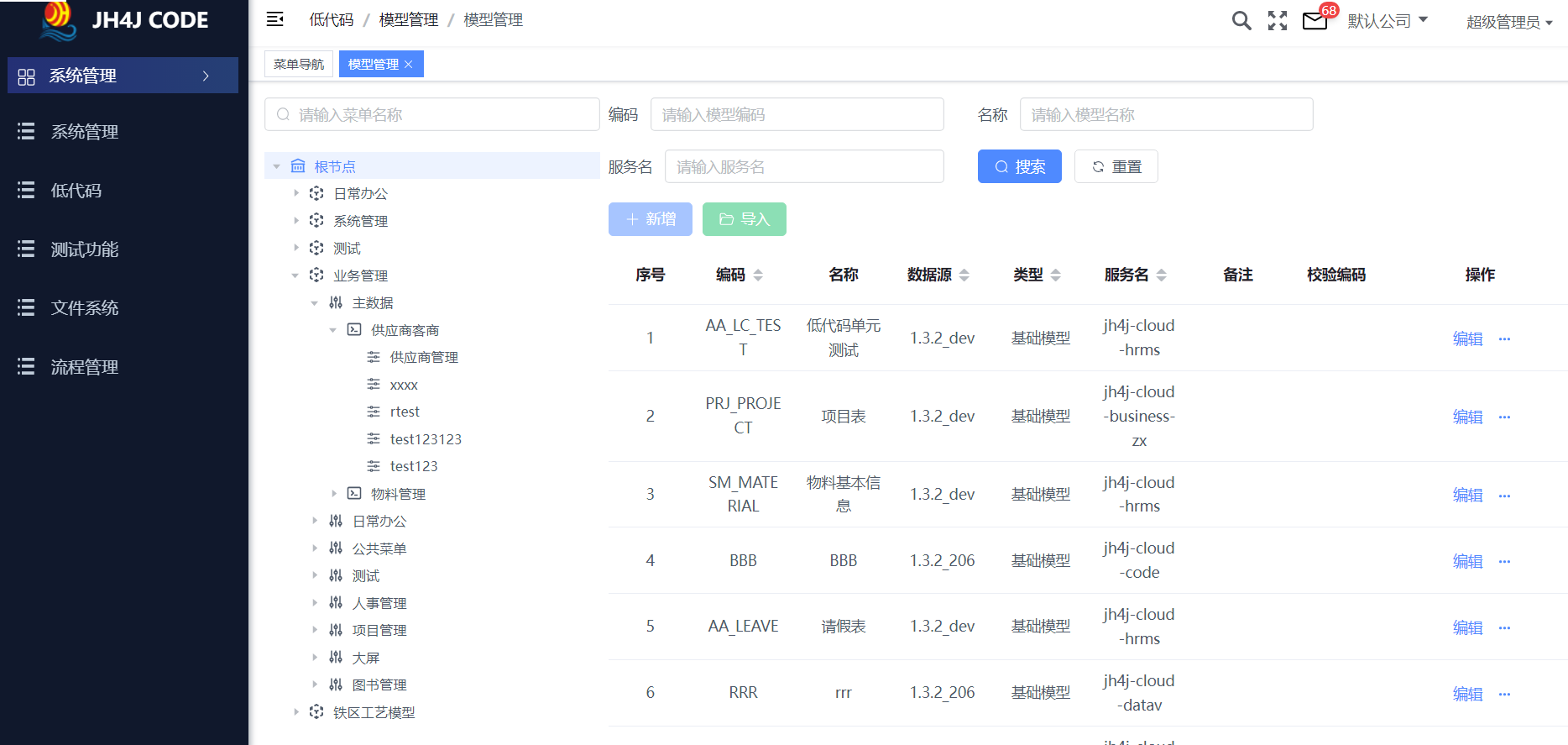
Task: Click the building icon of 根节点
Action: 298,166
